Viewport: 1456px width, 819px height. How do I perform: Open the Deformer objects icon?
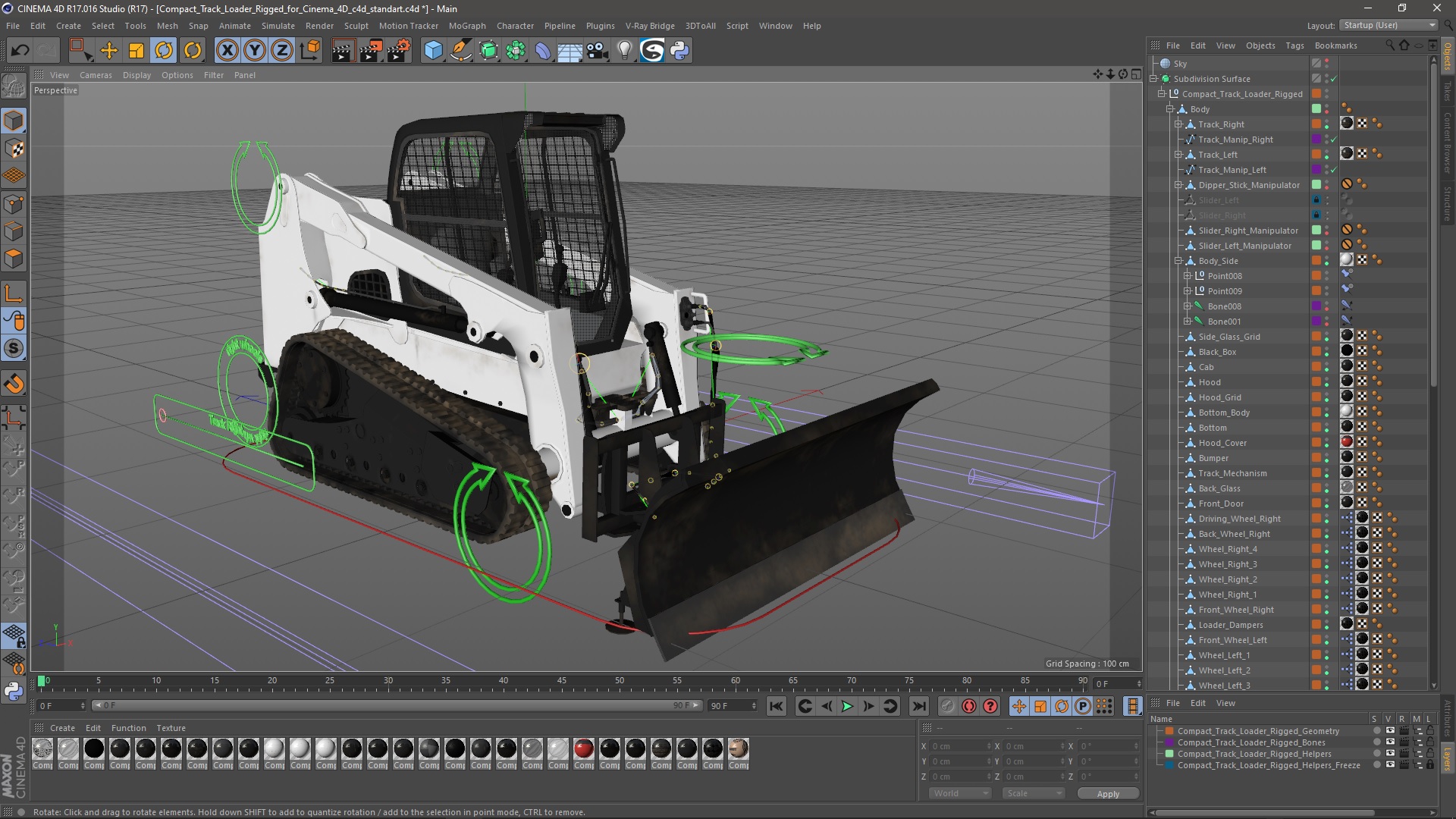click(x=543, y=51)
